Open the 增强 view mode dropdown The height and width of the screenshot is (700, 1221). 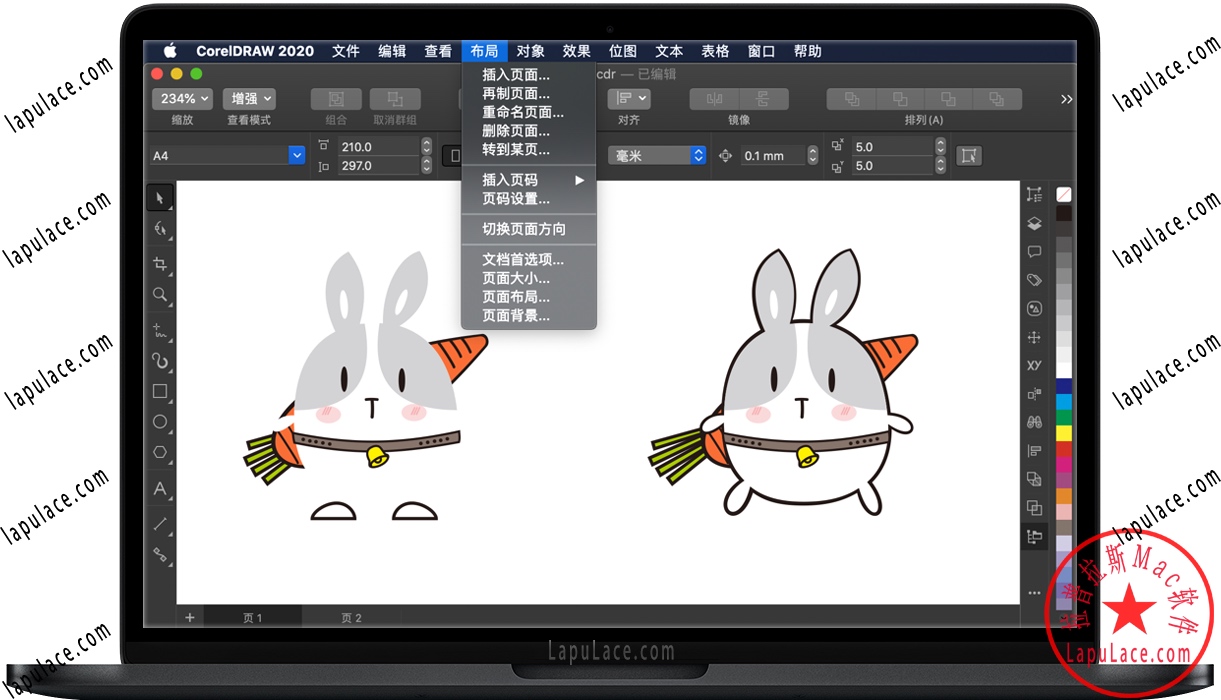click(248, 98)
